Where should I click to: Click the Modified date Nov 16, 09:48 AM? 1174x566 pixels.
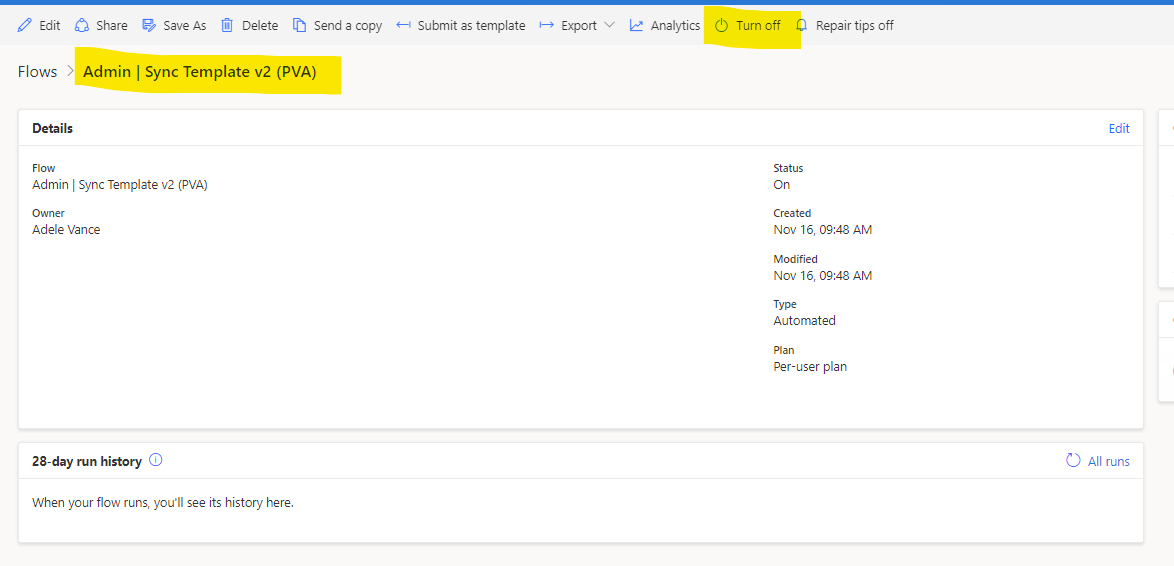coord(823,276)
